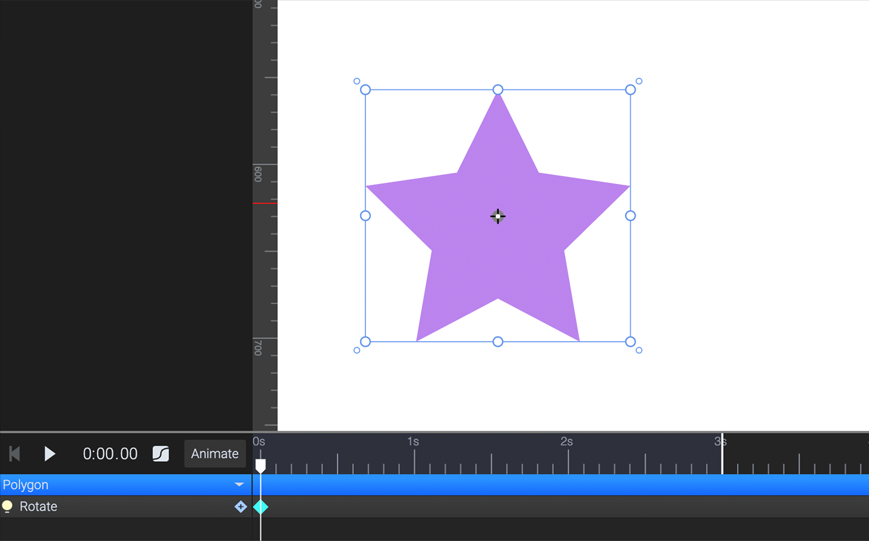Click the top-right outer rotation handle

[x=639, y=81]
